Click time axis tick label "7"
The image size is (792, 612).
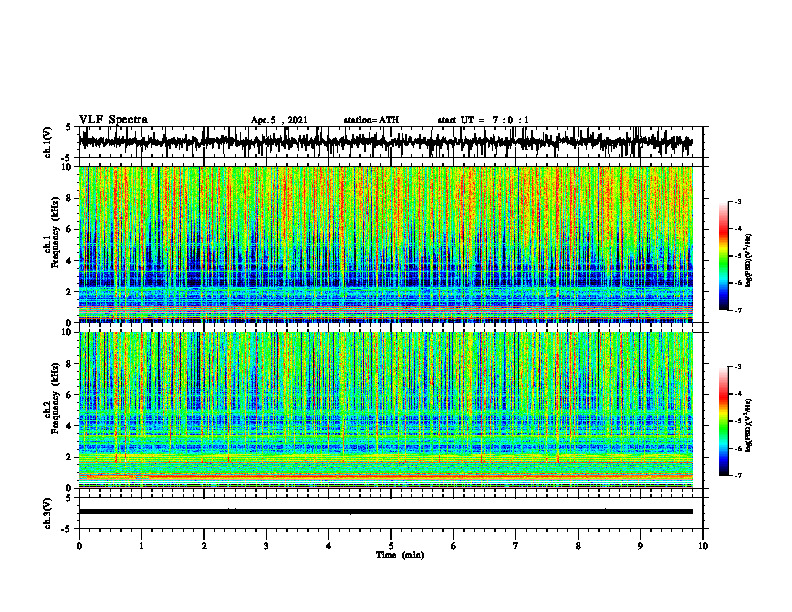pos(516,546)
